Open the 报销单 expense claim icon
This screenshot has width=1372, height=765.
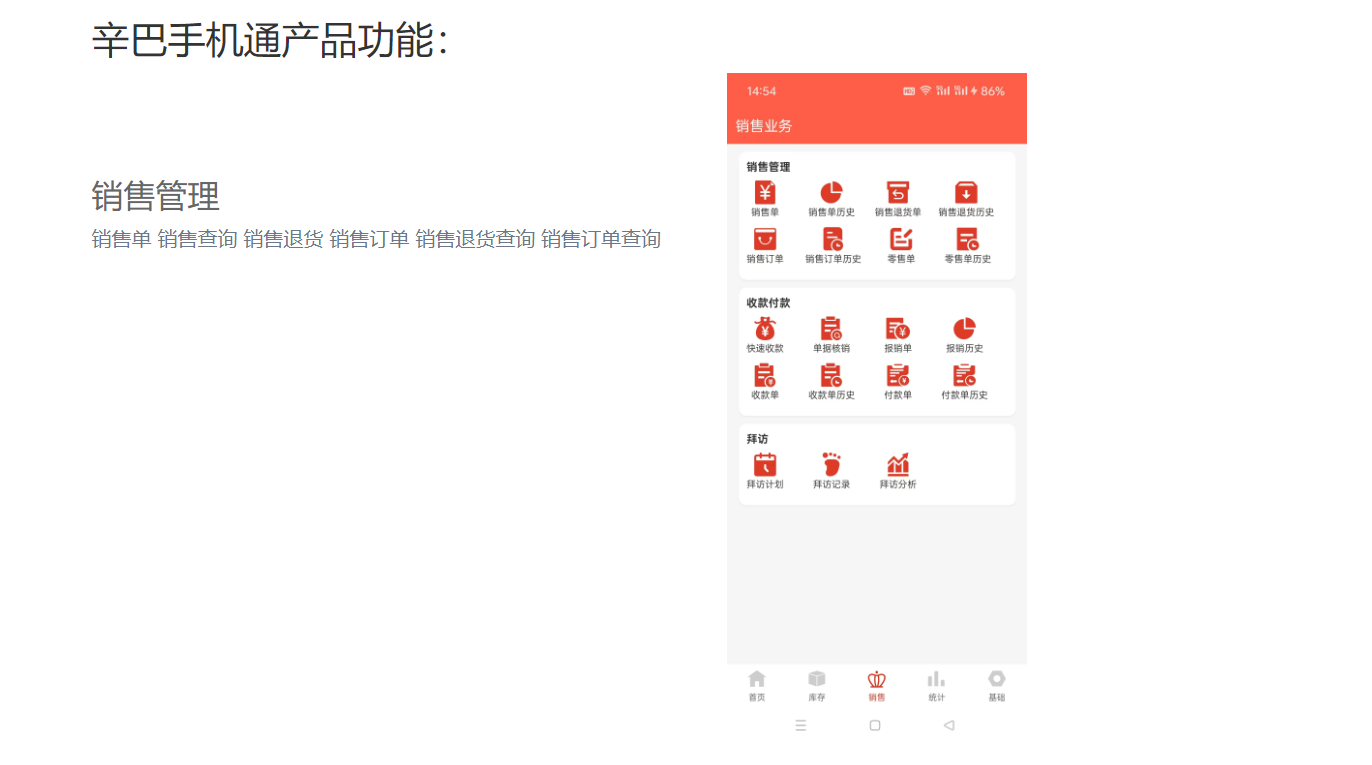898,329
